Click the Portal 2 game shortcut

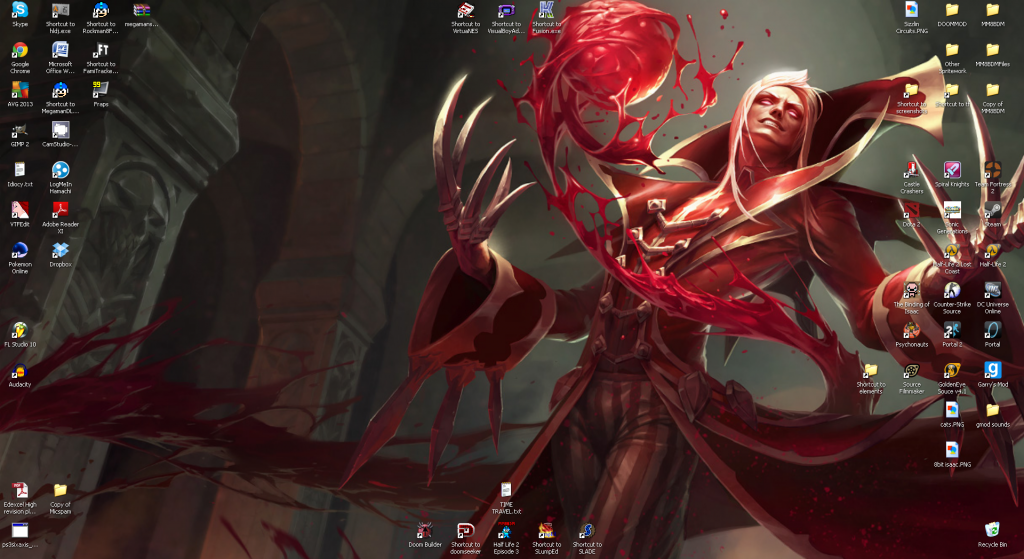952,330
